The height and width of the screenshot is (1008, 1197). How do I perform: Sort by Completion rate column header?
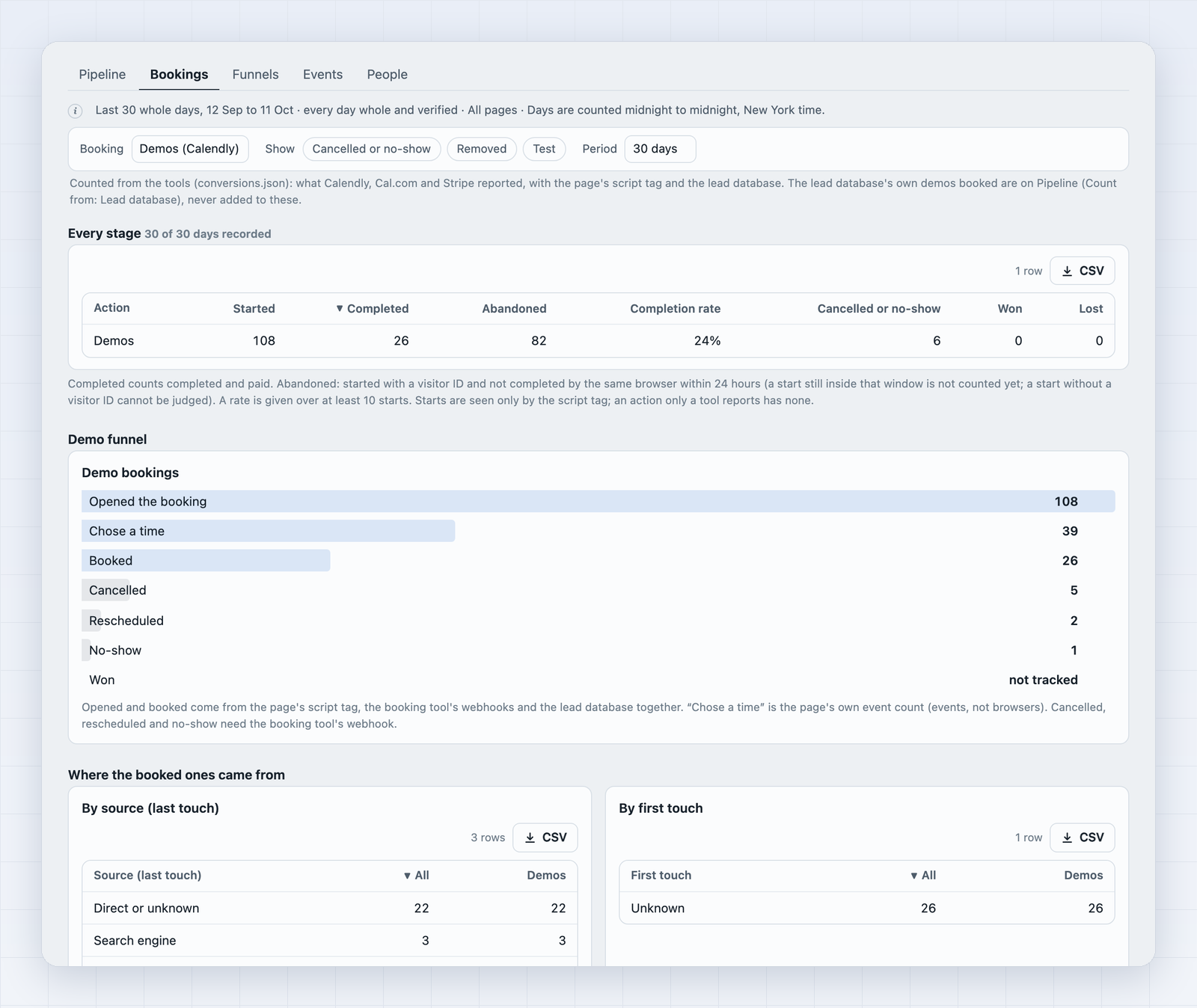(x=675, y=309)
